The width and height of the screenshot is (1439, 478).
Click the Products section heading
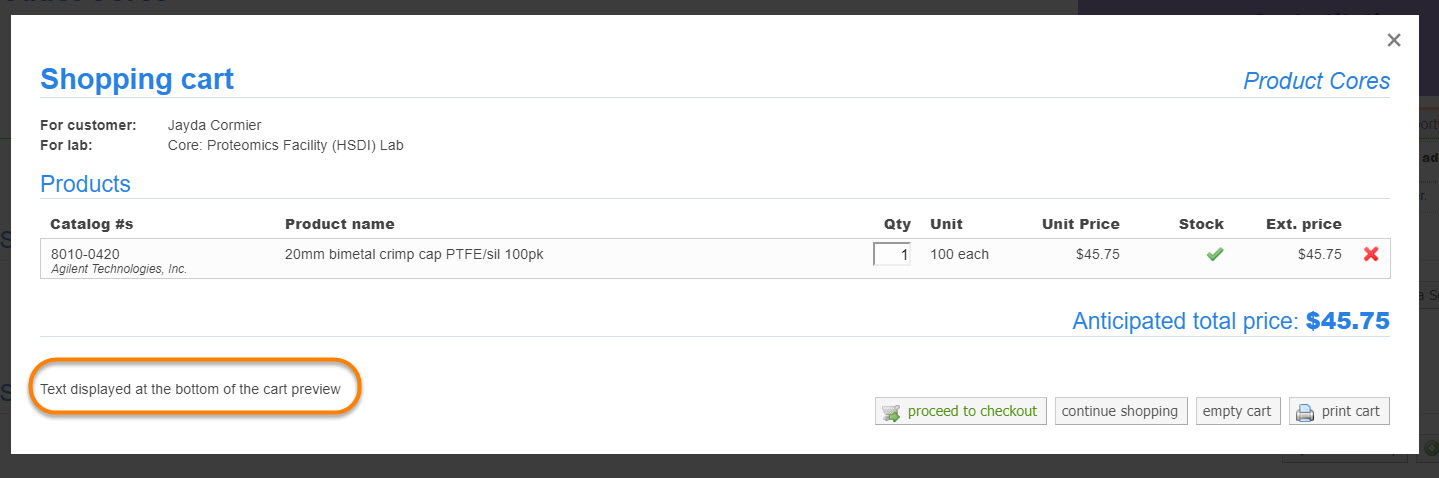(x=85, y=184)
